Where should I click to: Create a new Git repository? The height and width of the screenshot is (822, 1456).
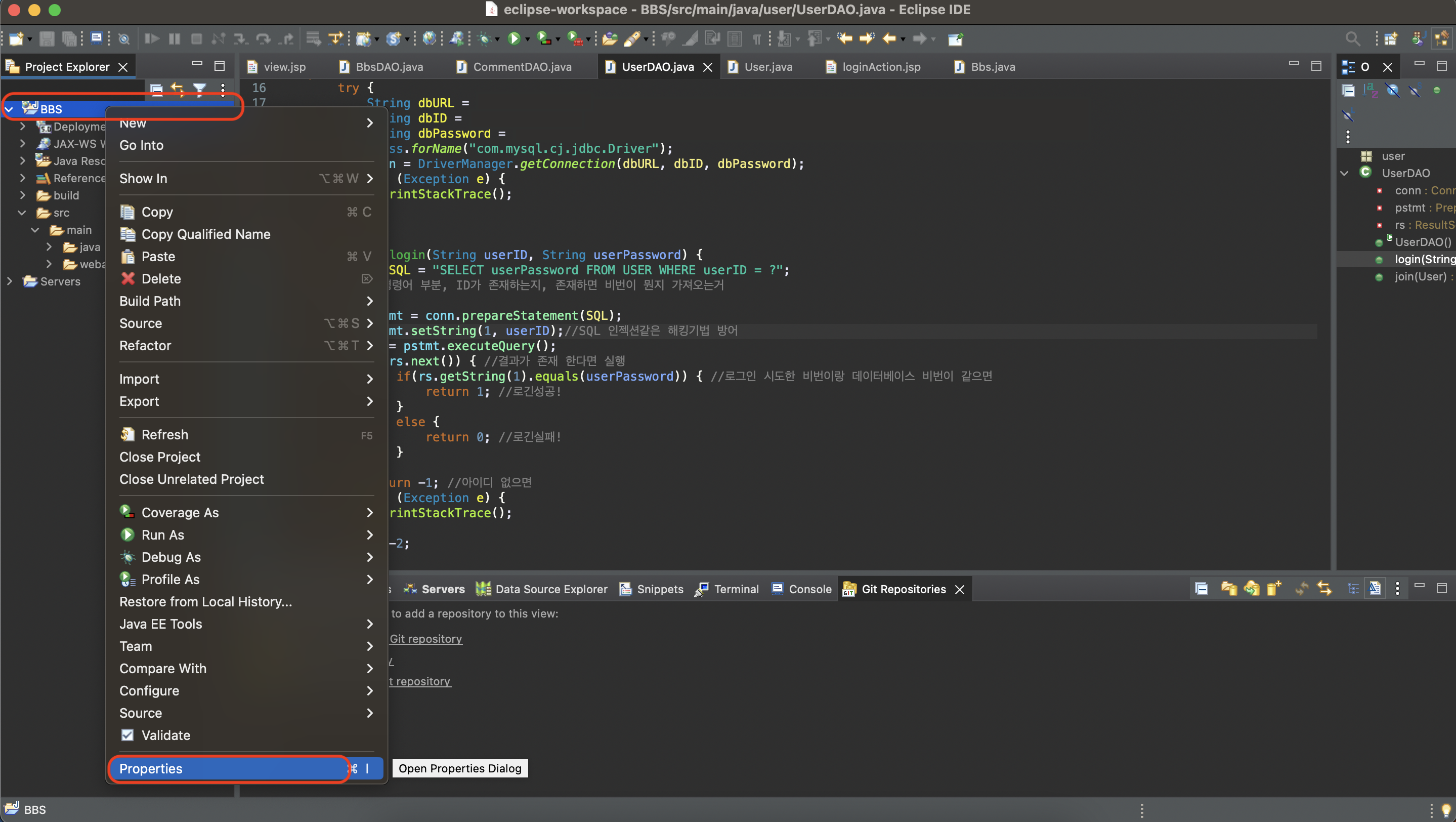click(x=1274, y=588)
